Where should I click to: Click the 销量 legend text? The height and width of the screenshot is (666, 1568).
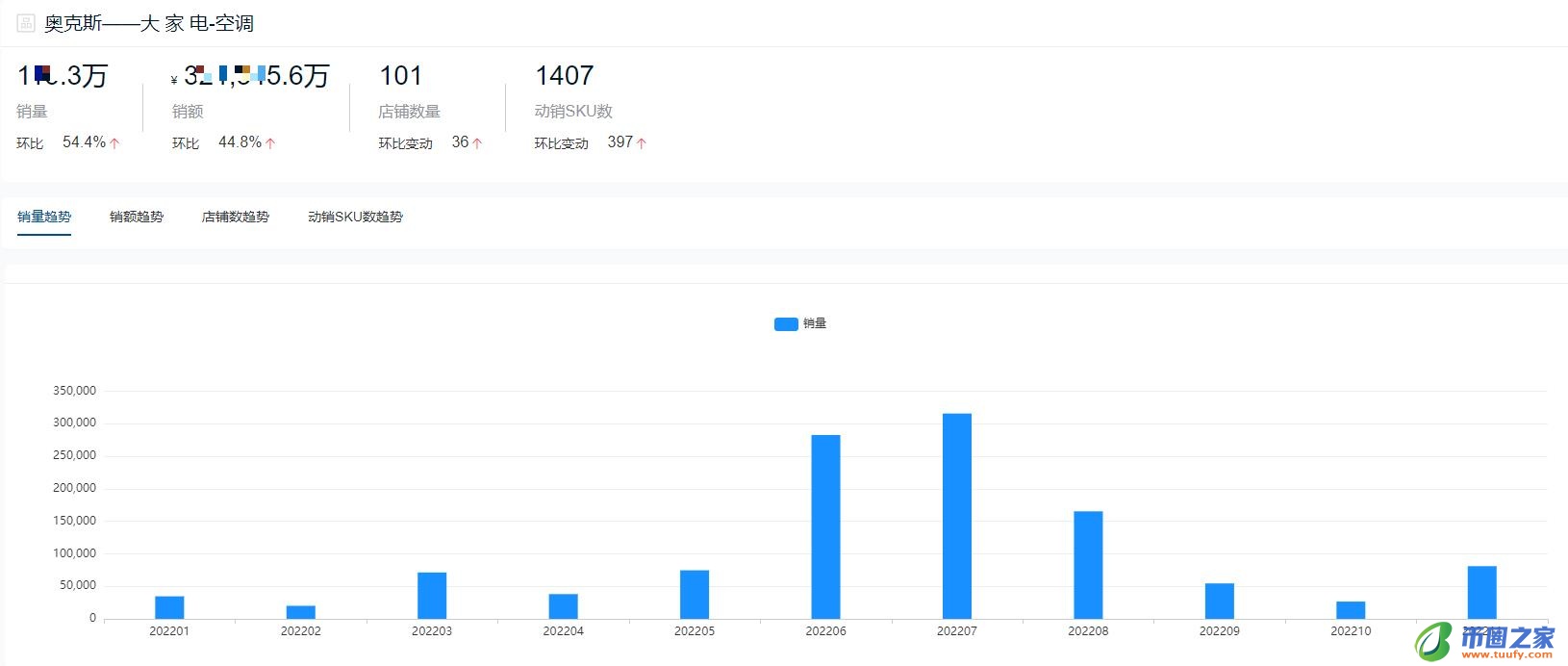pyautogui.click(x=815, y=324)
